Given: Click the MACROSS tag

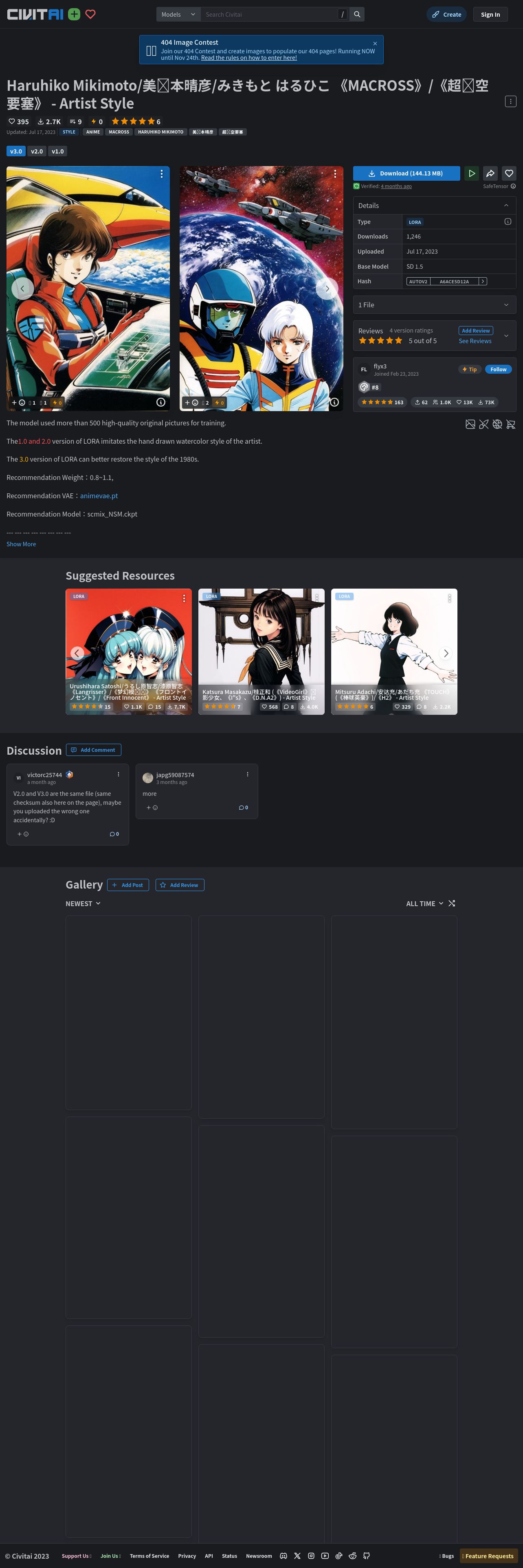Looking at the screenshot, I should [119, 132].
